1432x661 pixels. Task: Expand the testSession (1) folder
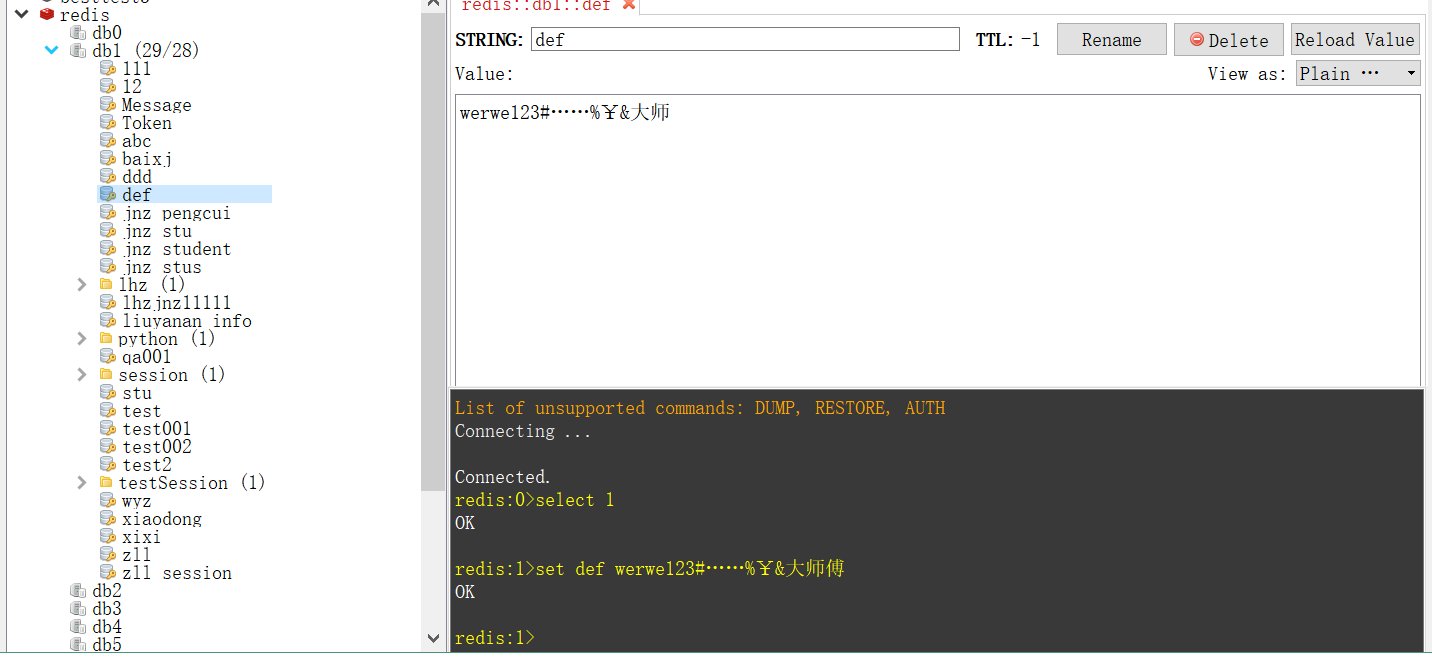82,483
